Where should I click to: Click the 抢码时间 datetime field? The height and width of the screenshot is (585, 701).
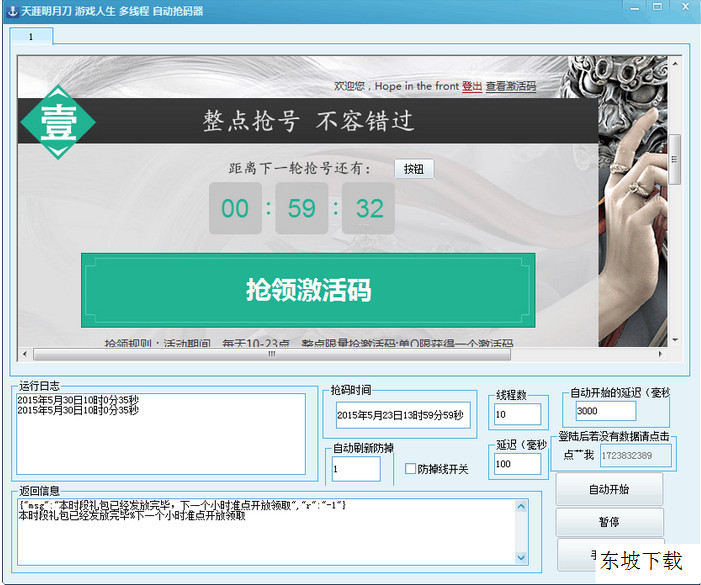click(400, 415)
